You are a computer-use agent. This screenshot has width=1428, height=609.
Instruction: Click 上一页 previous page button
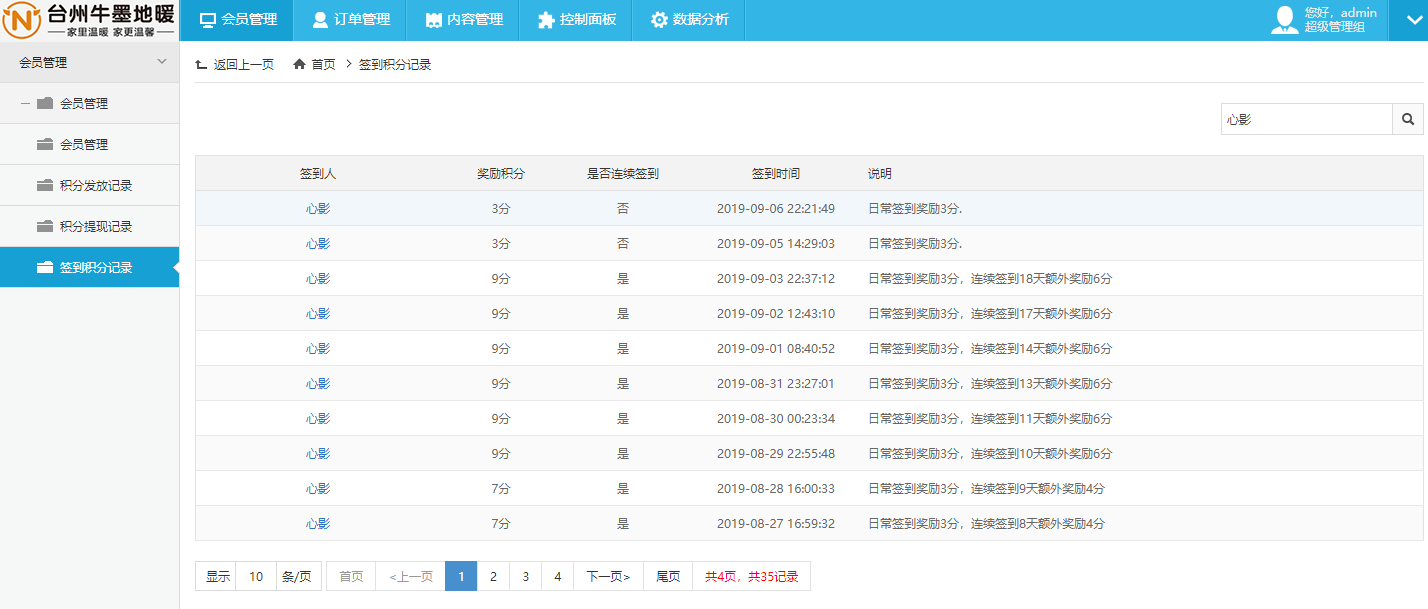coord(411,576)
